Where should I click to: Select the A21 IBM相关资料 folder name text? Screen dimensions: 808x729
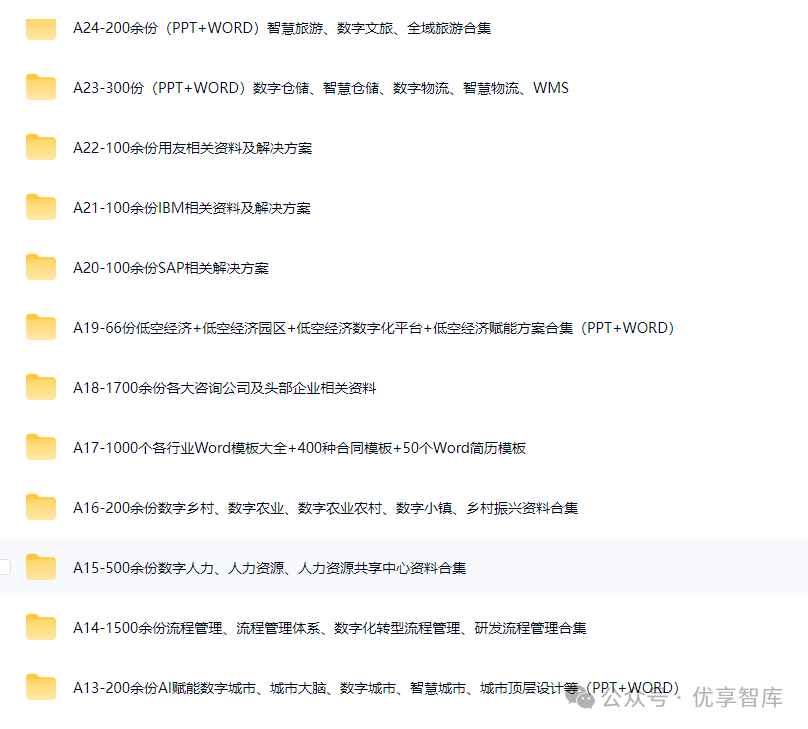(191, 207)
